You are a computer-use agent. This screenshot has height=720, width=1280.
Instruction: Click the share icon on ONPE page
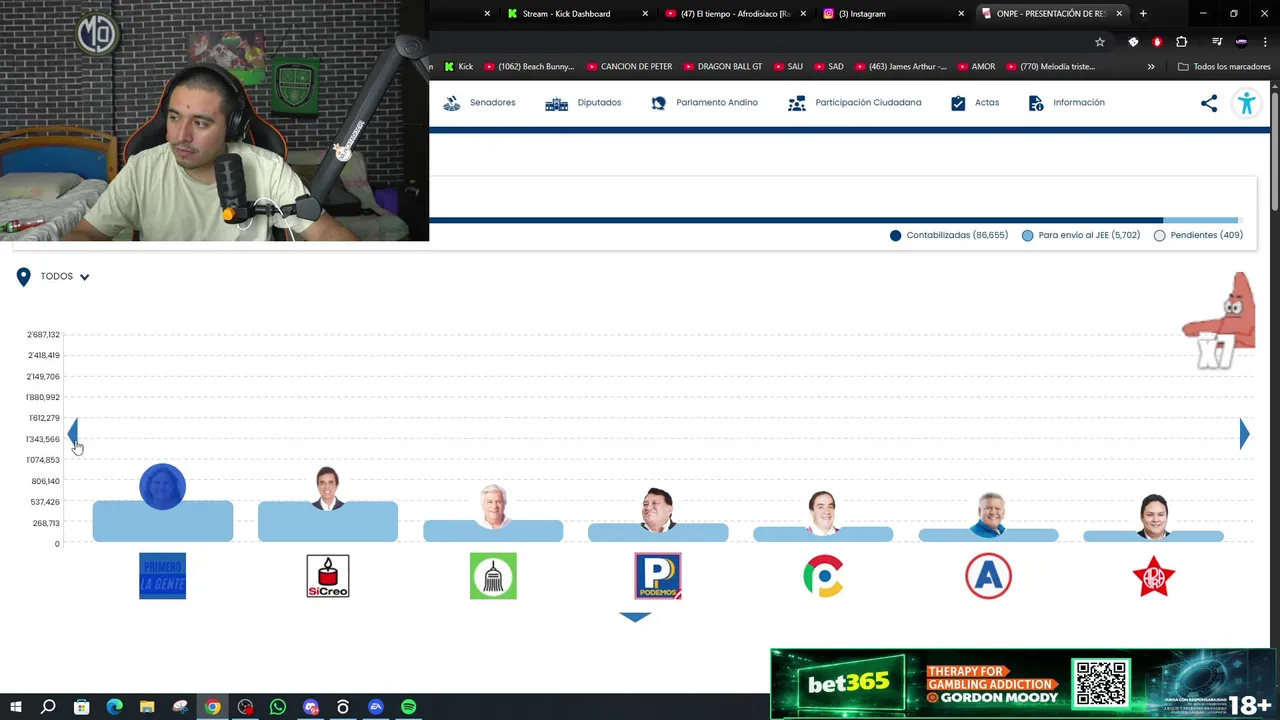(x=1209, y=103)
